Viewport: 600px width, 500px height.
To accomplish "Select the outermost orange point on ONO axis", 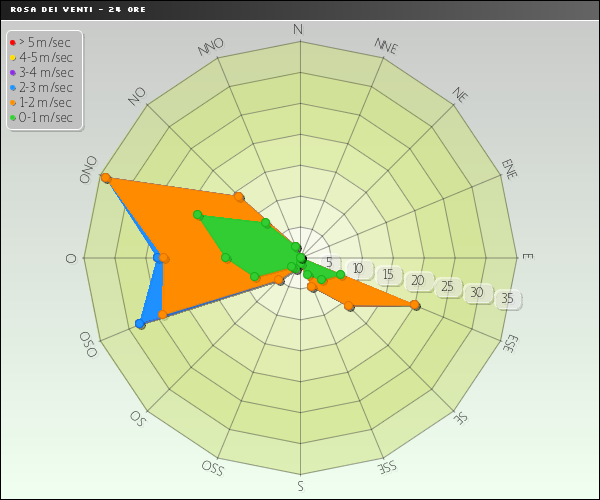I will coord(105,178).
